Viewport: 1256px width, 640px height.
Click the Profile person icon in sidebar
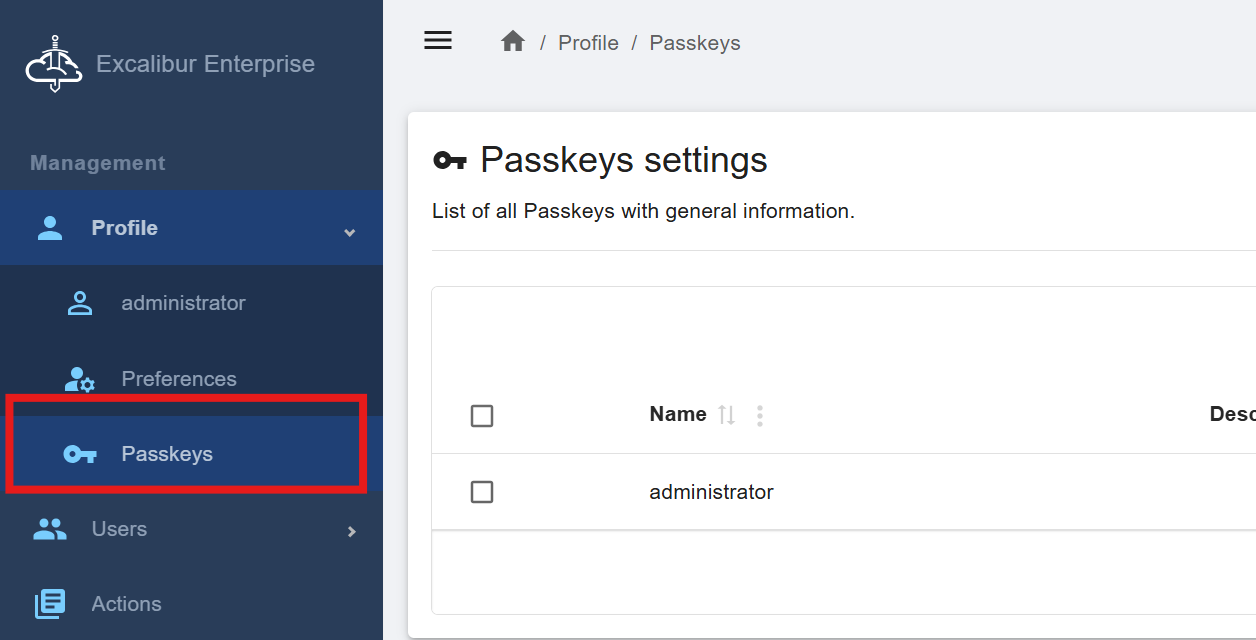pyautogui.click(x=50, y=228)
